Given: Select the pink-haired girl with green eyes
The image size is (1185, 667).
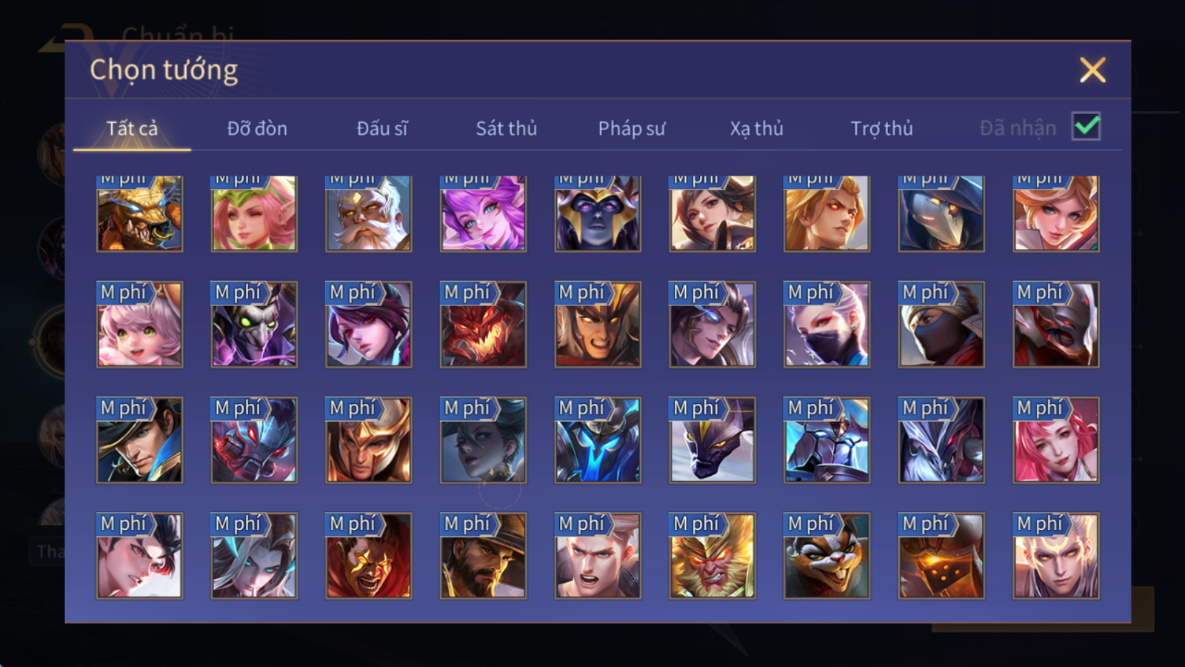Looking at the screenshot, I should 140,325.
